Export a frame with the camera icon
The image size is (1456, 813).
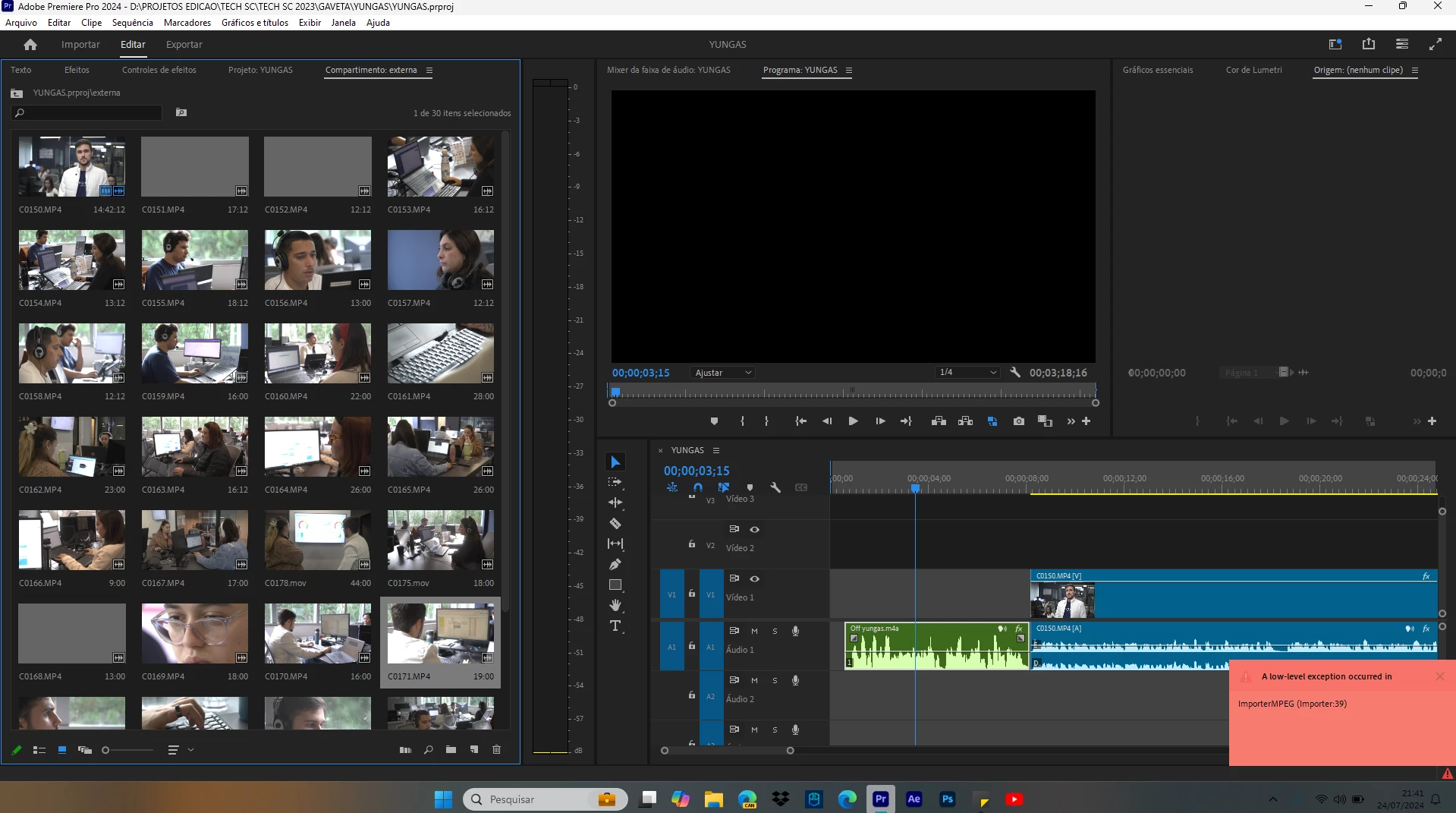click(x=1019, y=421)
